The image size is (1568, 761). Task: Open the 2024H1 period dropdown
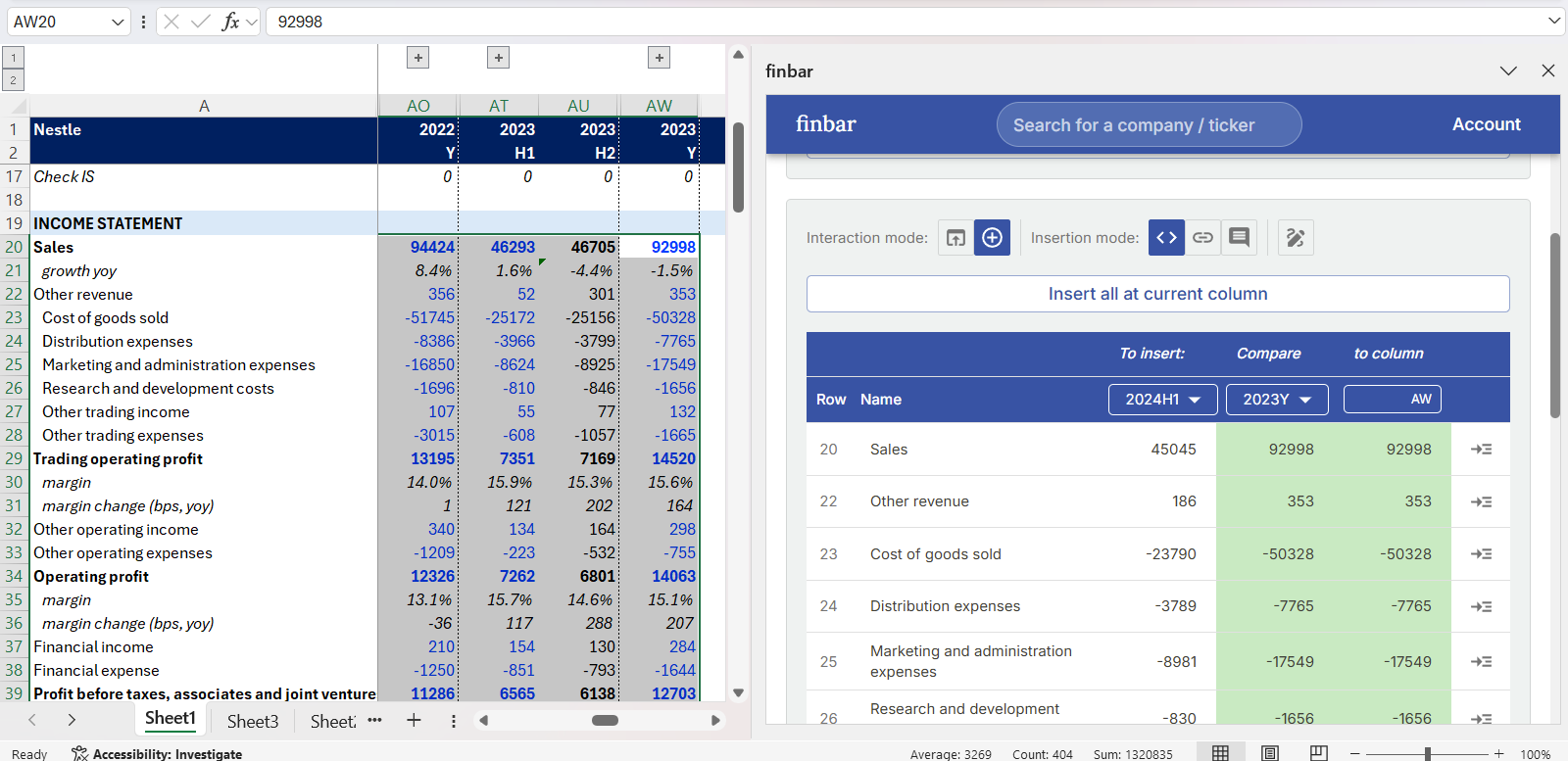[x=1162, y=400]
